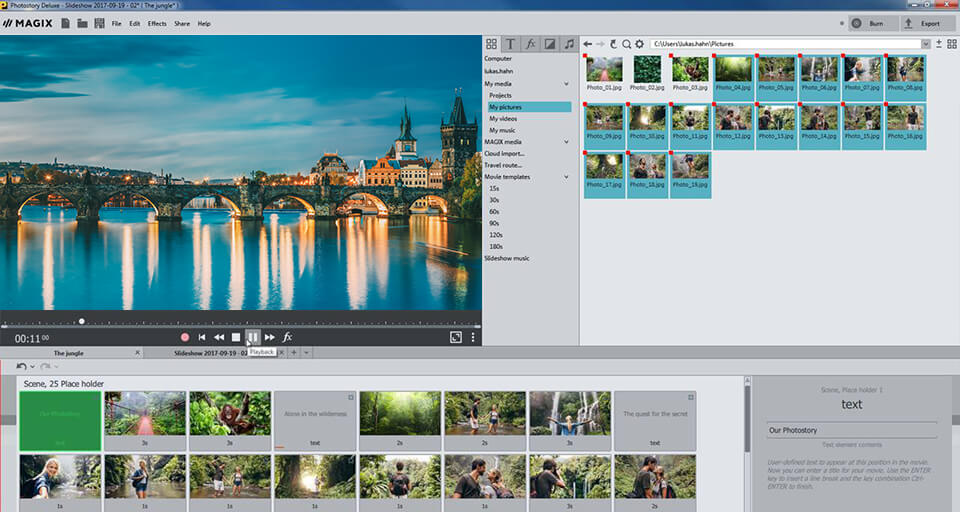Click the preview playhead position marker

[81, 321]
